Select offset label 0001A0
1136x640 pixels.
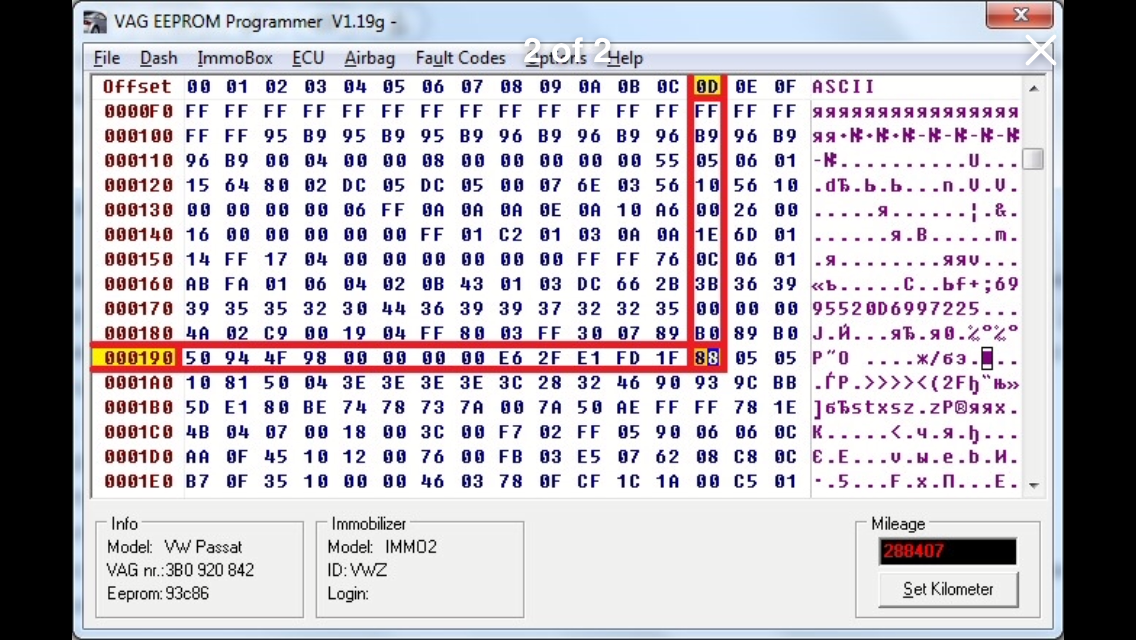point(138,383)
